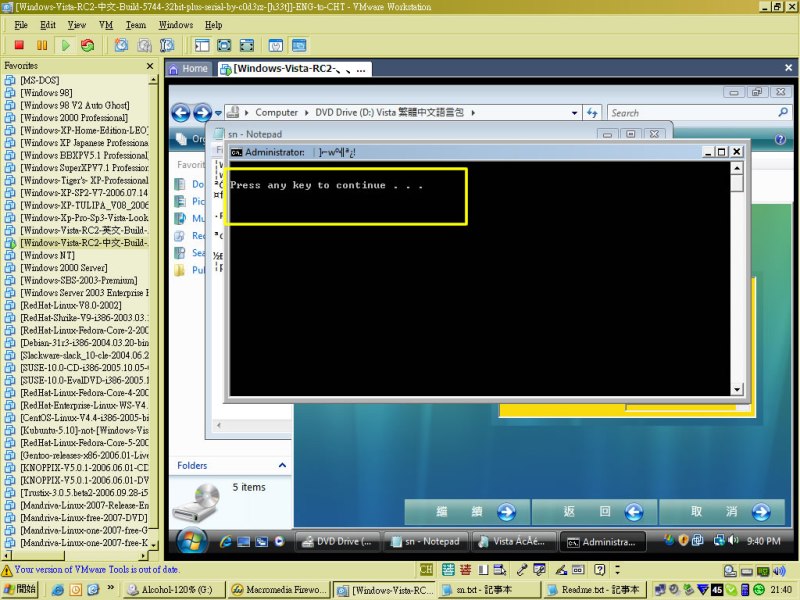Switch to quick switch mode icon
Image resolution: width=800 pixels, height=600 pixels.
pyautogui.click(x=224, y=45)
